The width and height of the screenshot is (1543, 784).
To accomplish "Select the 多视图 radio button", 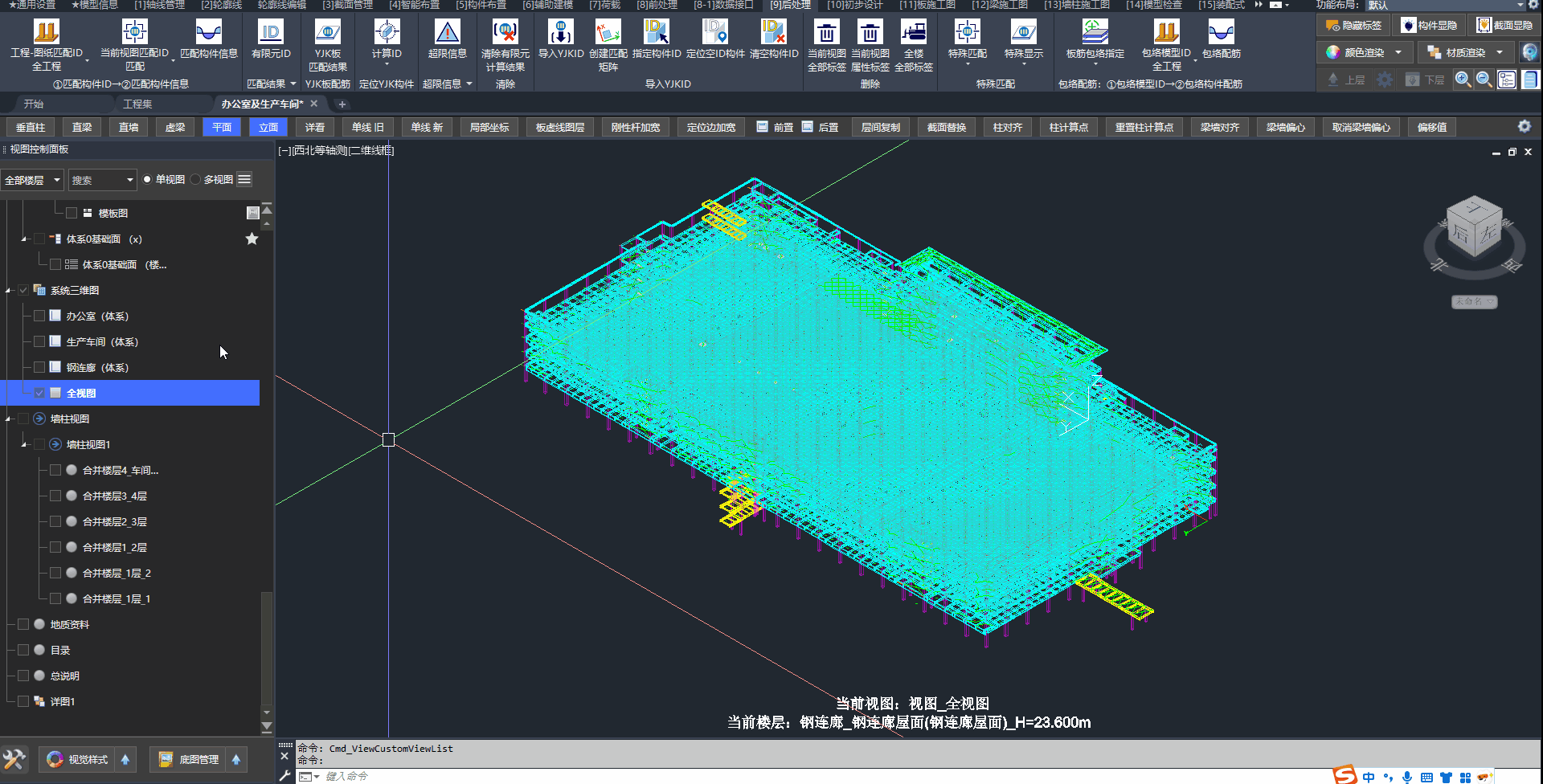I will 195,180.
